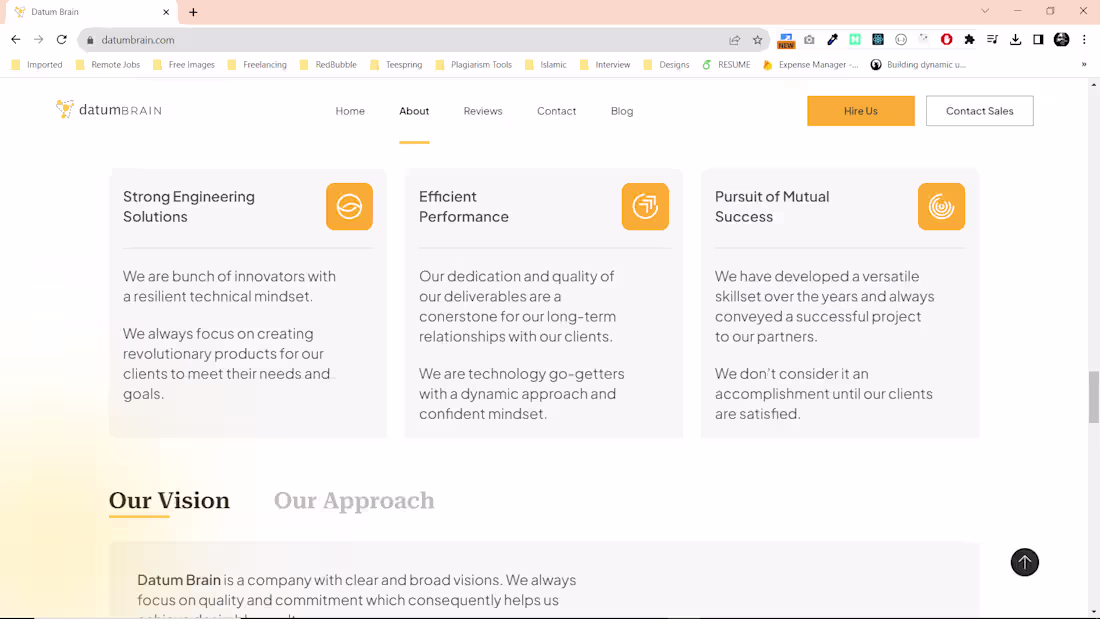This screenshot has height=619, width=1100.
Task: Click the Strong Engineering Solutions heading
Action: 189,206
